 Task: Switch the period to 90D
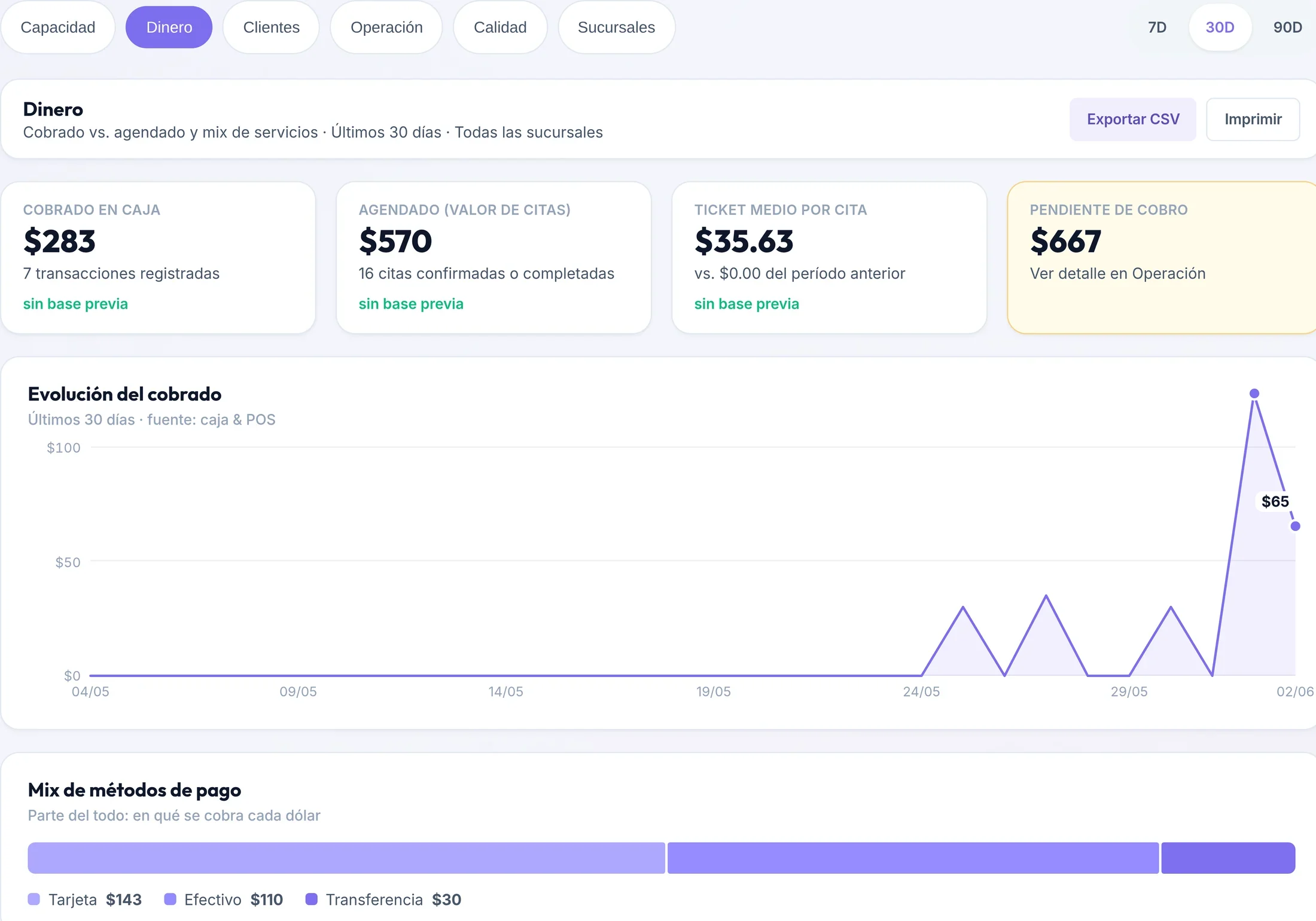tap(1287, 28)
